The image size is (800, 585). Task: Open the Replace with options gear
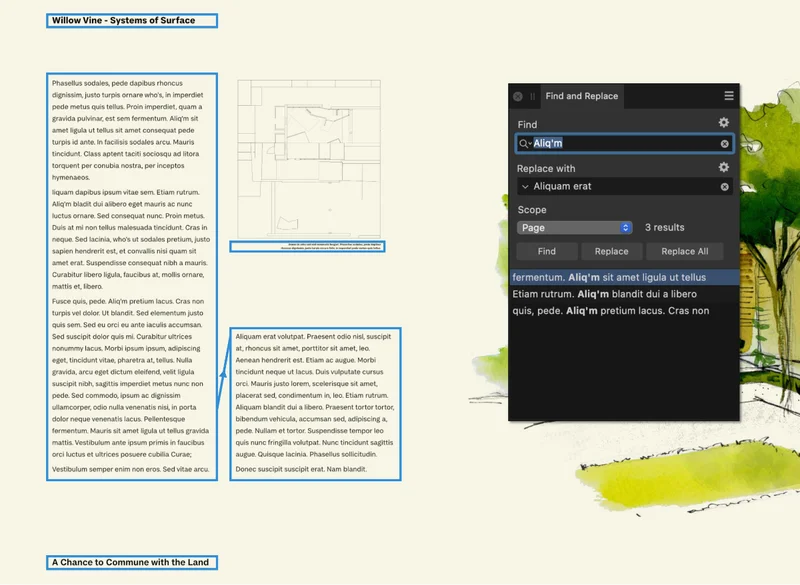[x=723, y=167]
